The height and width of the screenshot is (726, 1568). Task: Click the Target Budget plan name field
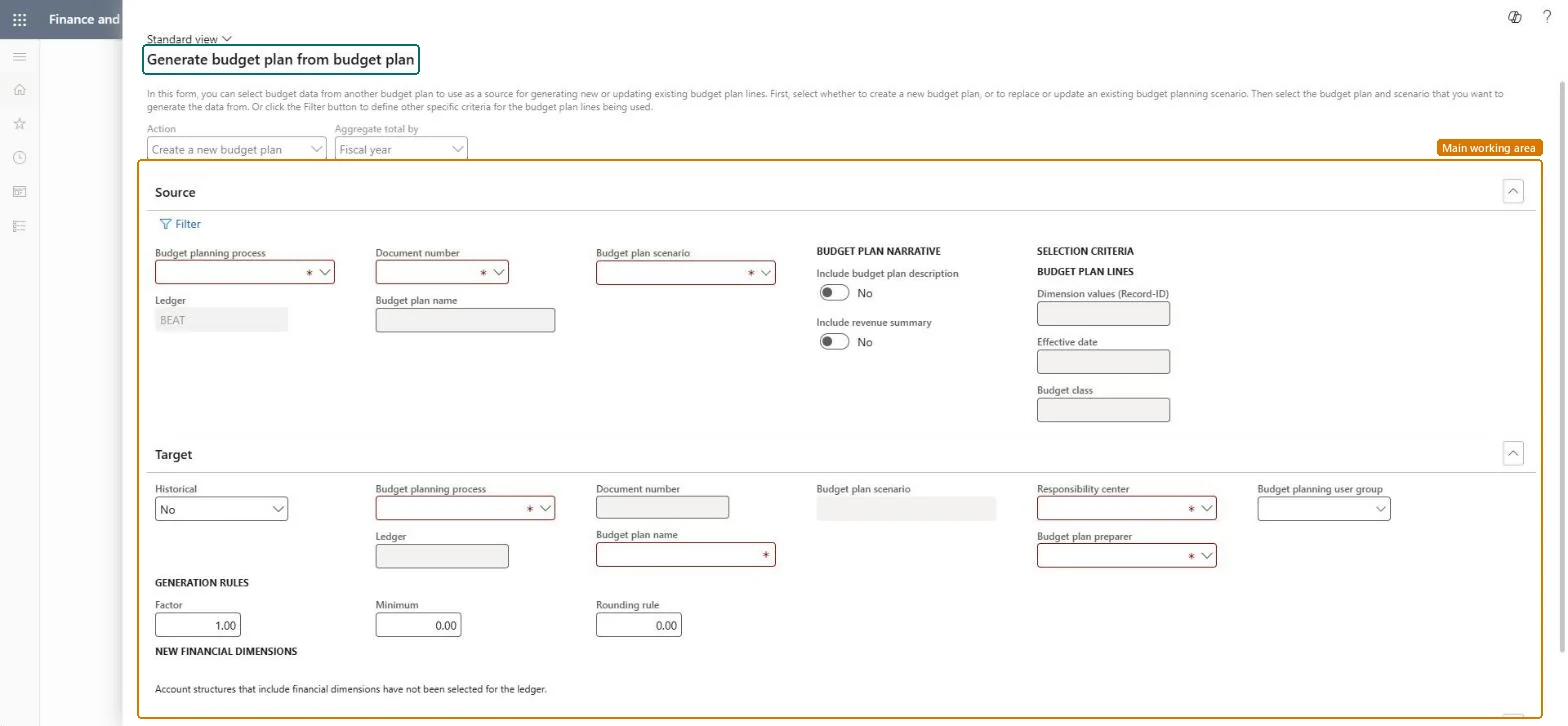[686, 554]
